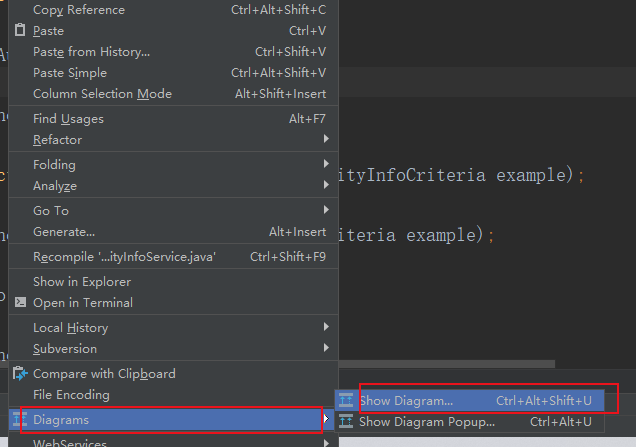636x447 pixels.
Task: Open the Go To submenu entry
Action: (x=174, y=211)
